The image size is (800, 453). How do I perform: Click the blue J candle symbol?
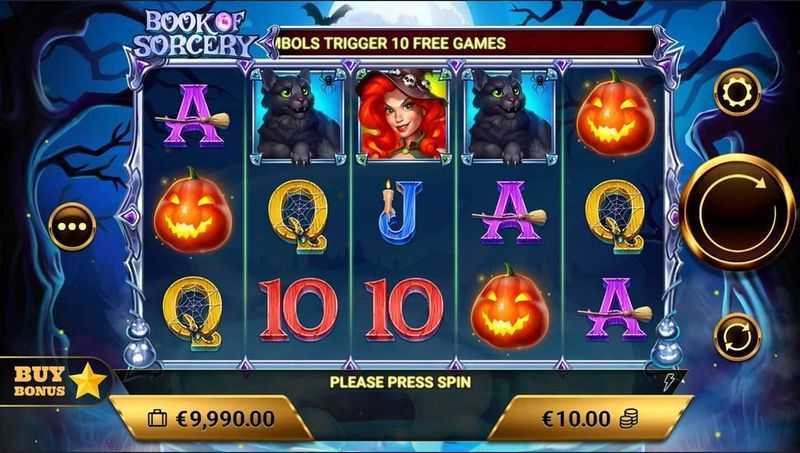[402, 212]
